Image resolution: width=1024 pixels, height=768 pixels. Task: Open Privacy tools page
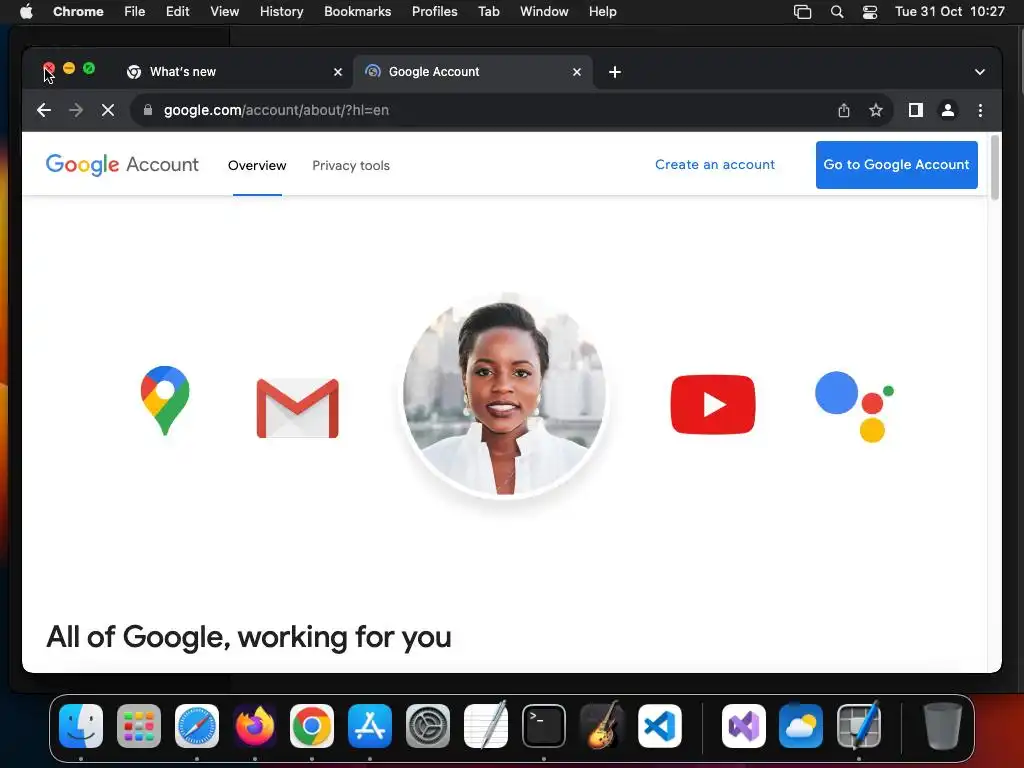tap(351, 165)
